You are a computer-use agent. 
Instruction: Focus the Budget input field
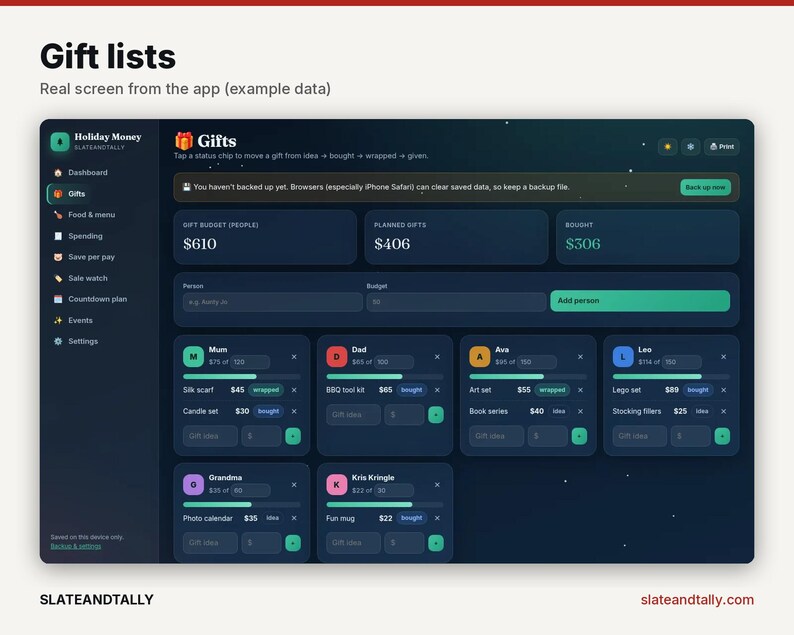pos(456,302)
